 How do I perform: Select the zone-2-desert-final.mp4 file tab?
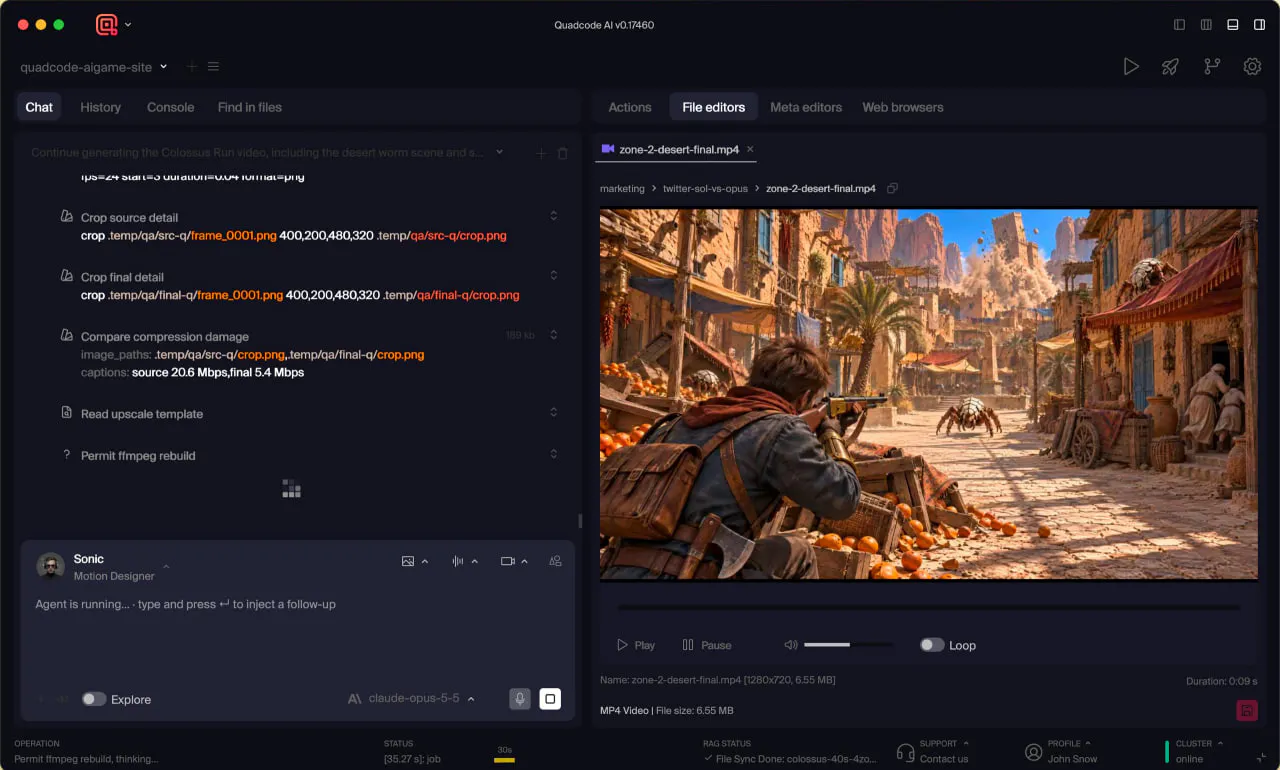[678, 149]
